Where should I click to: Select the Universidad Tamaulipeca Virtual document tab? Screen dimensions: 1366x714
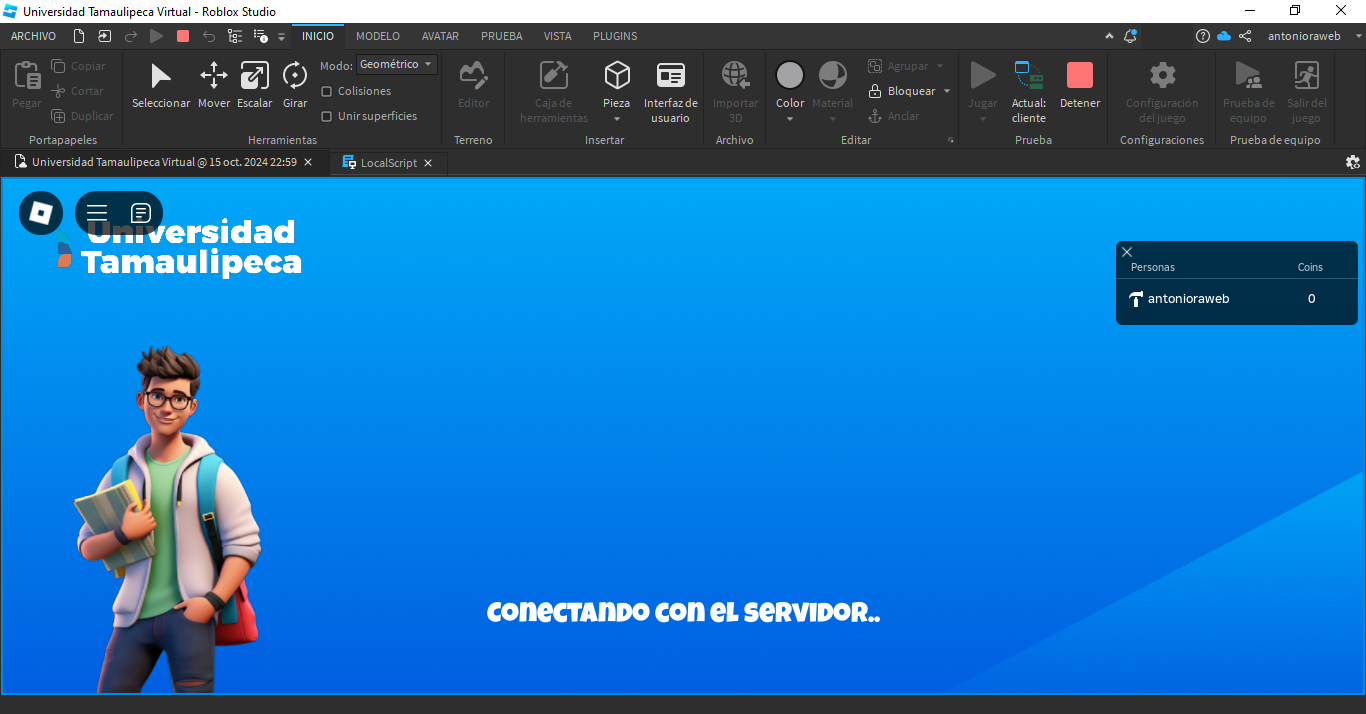click(164, 161)
